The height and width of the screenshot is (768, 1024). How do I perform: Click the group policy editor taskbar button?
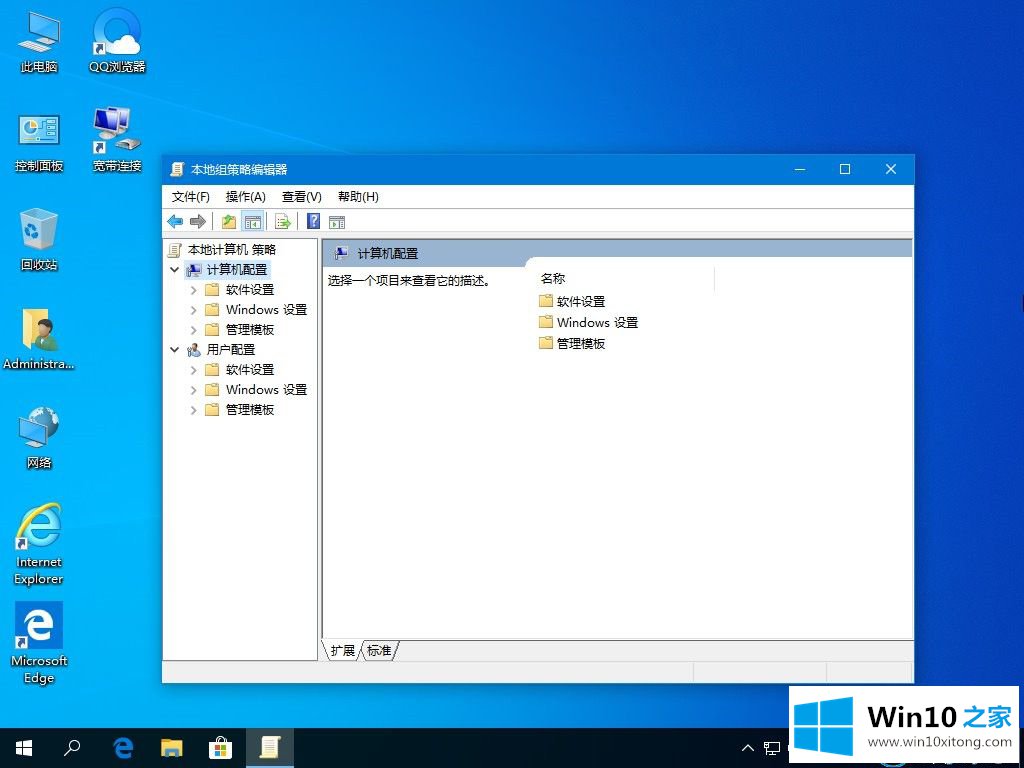click(270, 748)
